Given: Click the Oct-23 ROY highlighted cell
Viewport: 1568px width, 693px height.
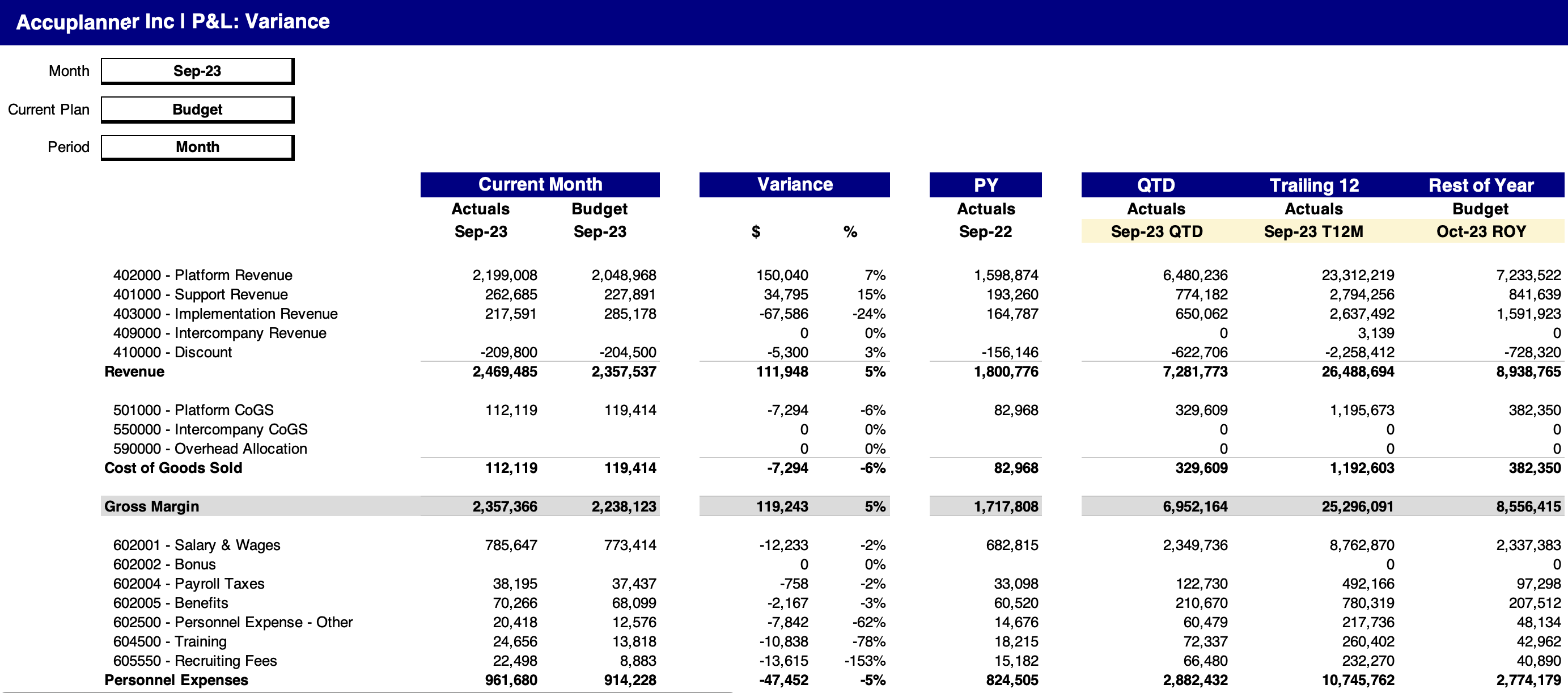Looking at the screenshot, I should tap(1480, 232).
